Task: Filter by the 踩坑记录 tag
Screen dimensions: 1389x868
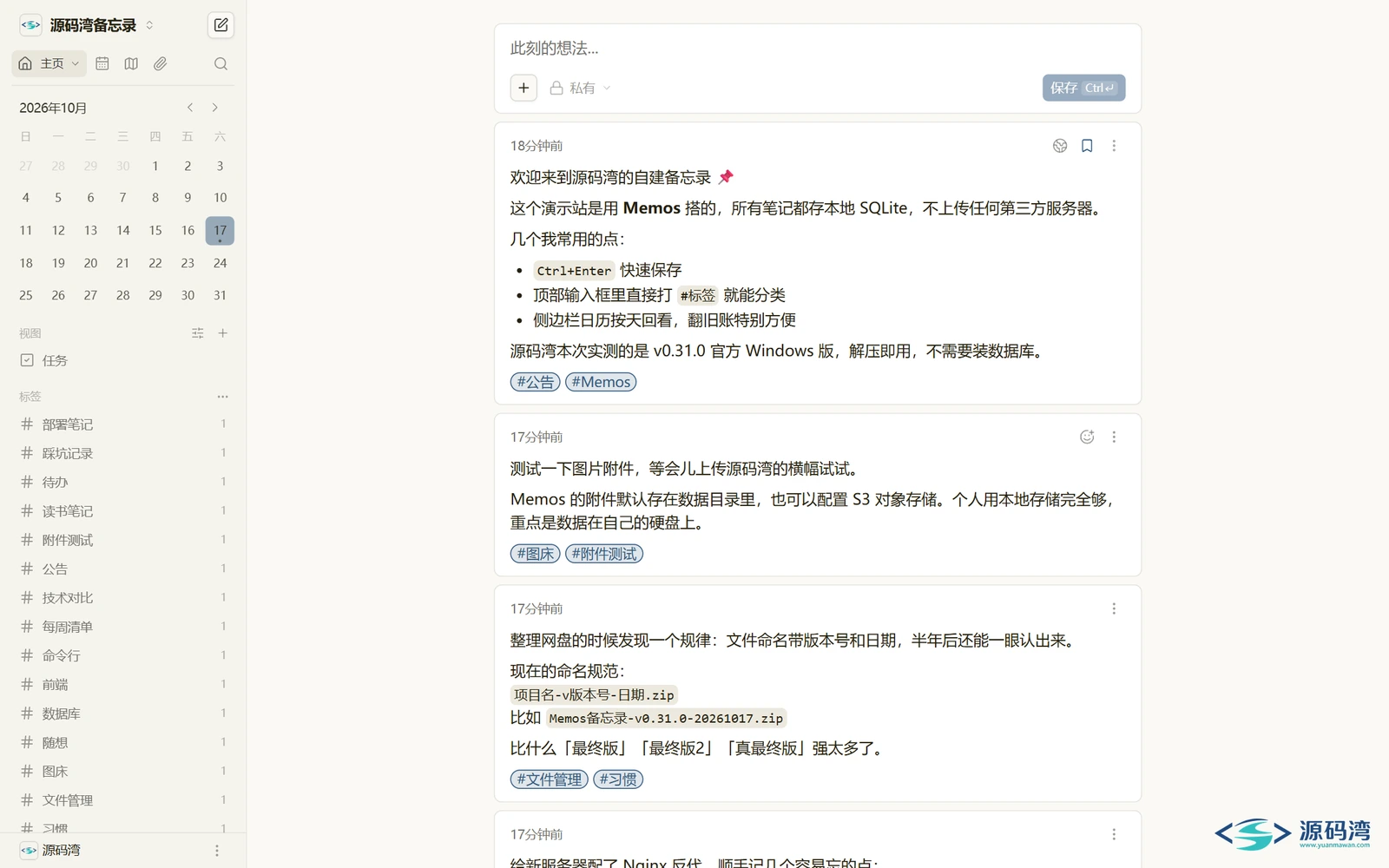Action: [122, 453]
